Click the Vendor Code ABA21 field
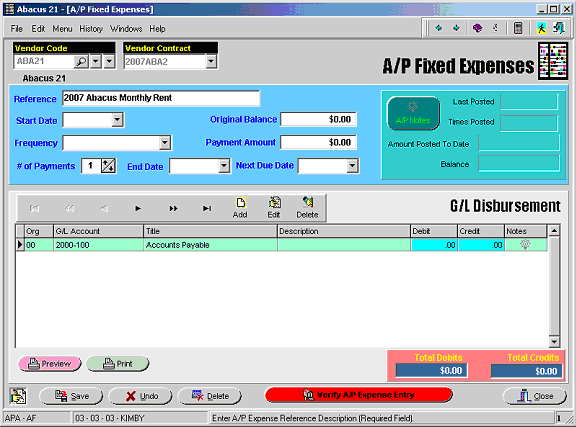The height and width of the screenshot is (427, 576). click(x=44, y=61)
